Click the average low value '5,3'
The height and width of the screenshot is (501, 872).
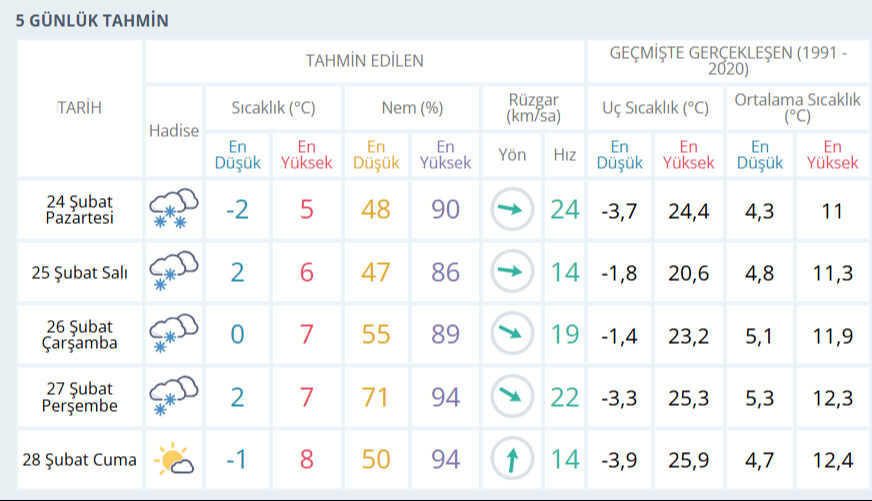760,398
